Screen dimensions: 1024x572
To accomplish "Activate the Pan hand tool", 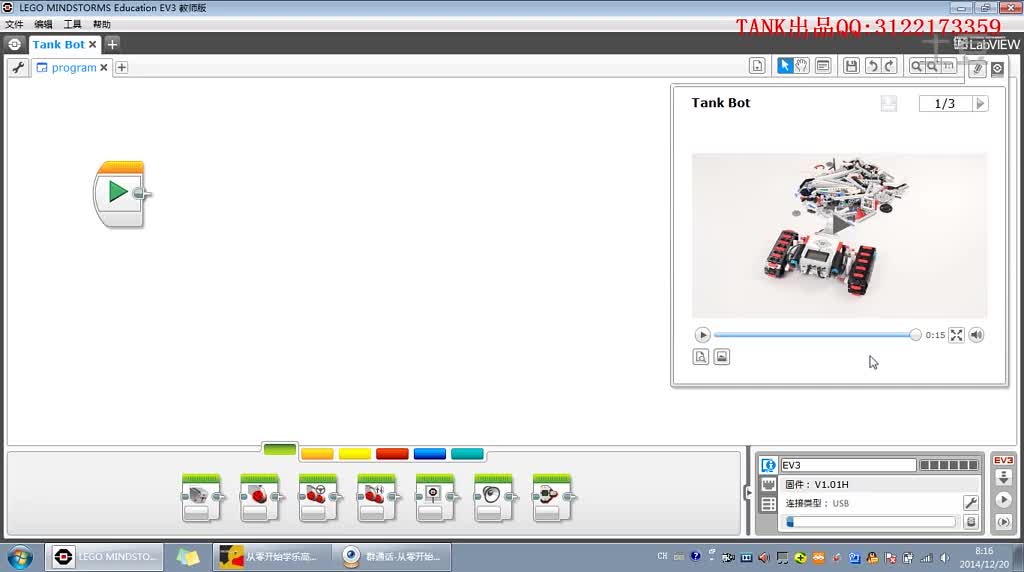I will (x=801, y=66).
